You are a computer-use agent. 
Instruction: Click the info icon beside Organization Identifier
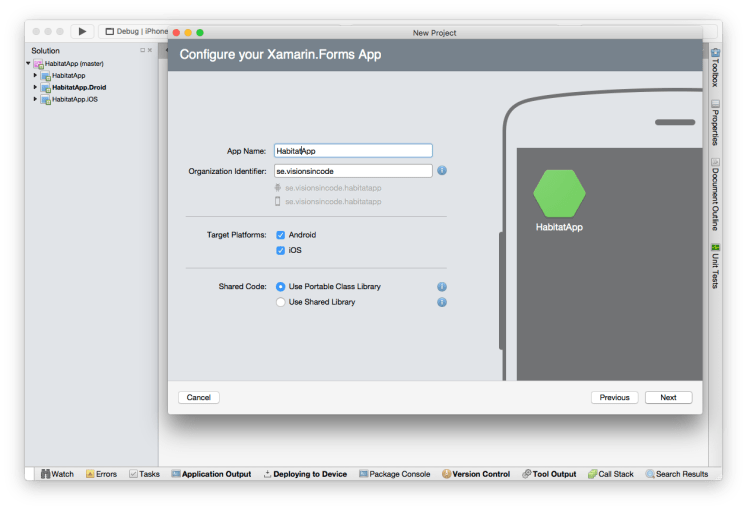[x=442, y=170]
